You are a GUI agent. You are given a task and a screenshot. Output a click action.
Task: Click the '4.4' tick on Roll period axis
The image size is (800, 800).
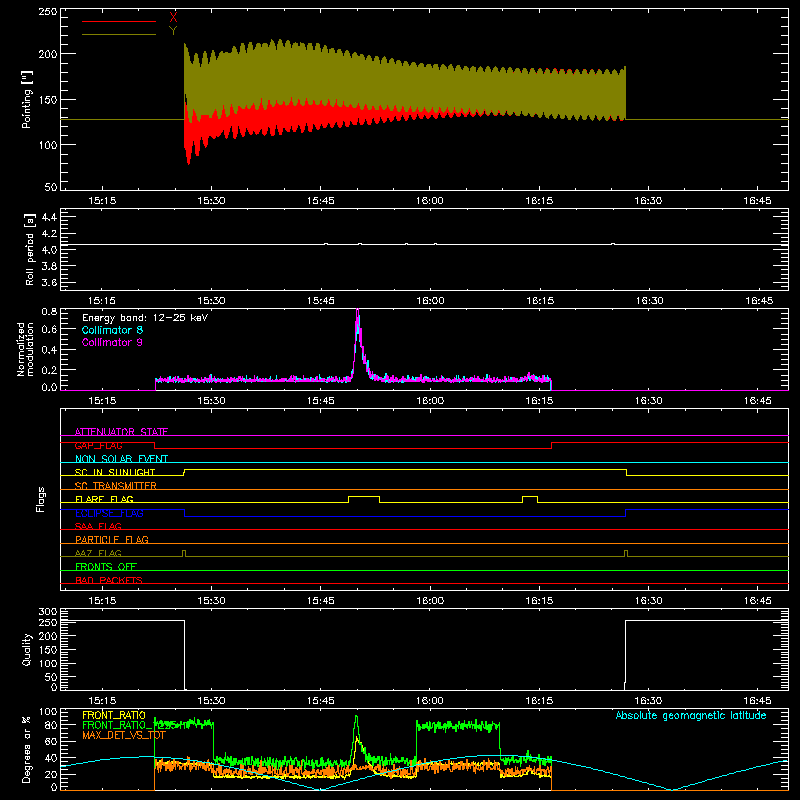(x=49, y=217)
